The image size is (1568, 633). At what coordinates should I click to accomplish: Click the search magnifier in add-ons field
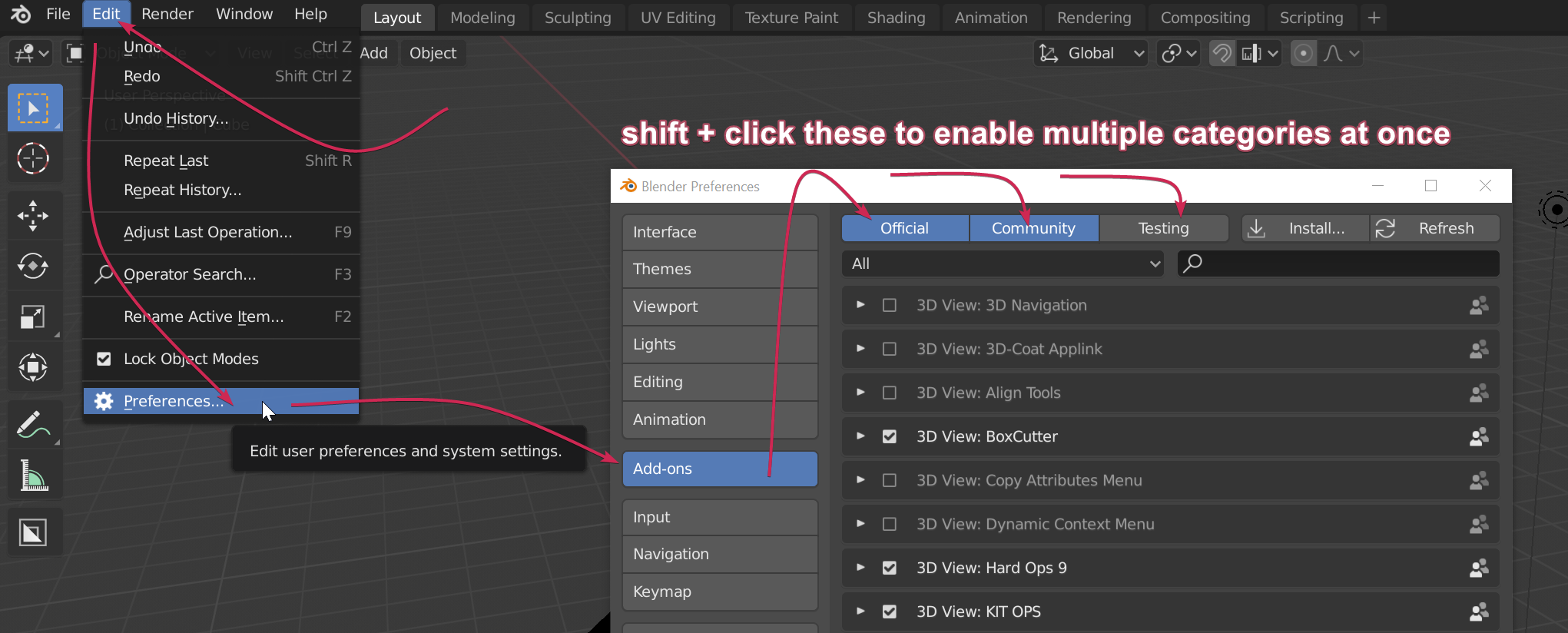1192,263
